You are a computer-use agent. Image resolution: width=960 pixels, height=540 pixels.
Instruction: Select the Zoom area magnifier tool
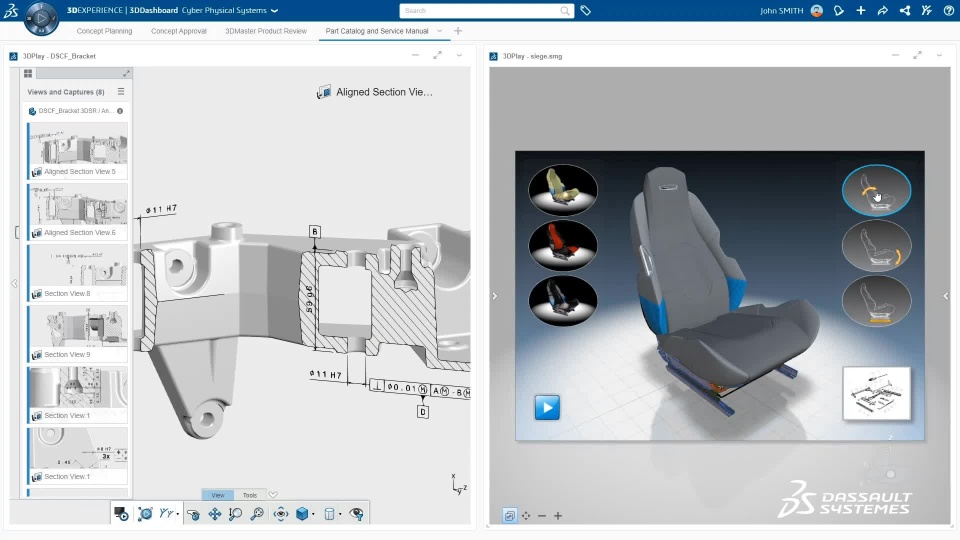pyautogui.click(x=257, y=514)
